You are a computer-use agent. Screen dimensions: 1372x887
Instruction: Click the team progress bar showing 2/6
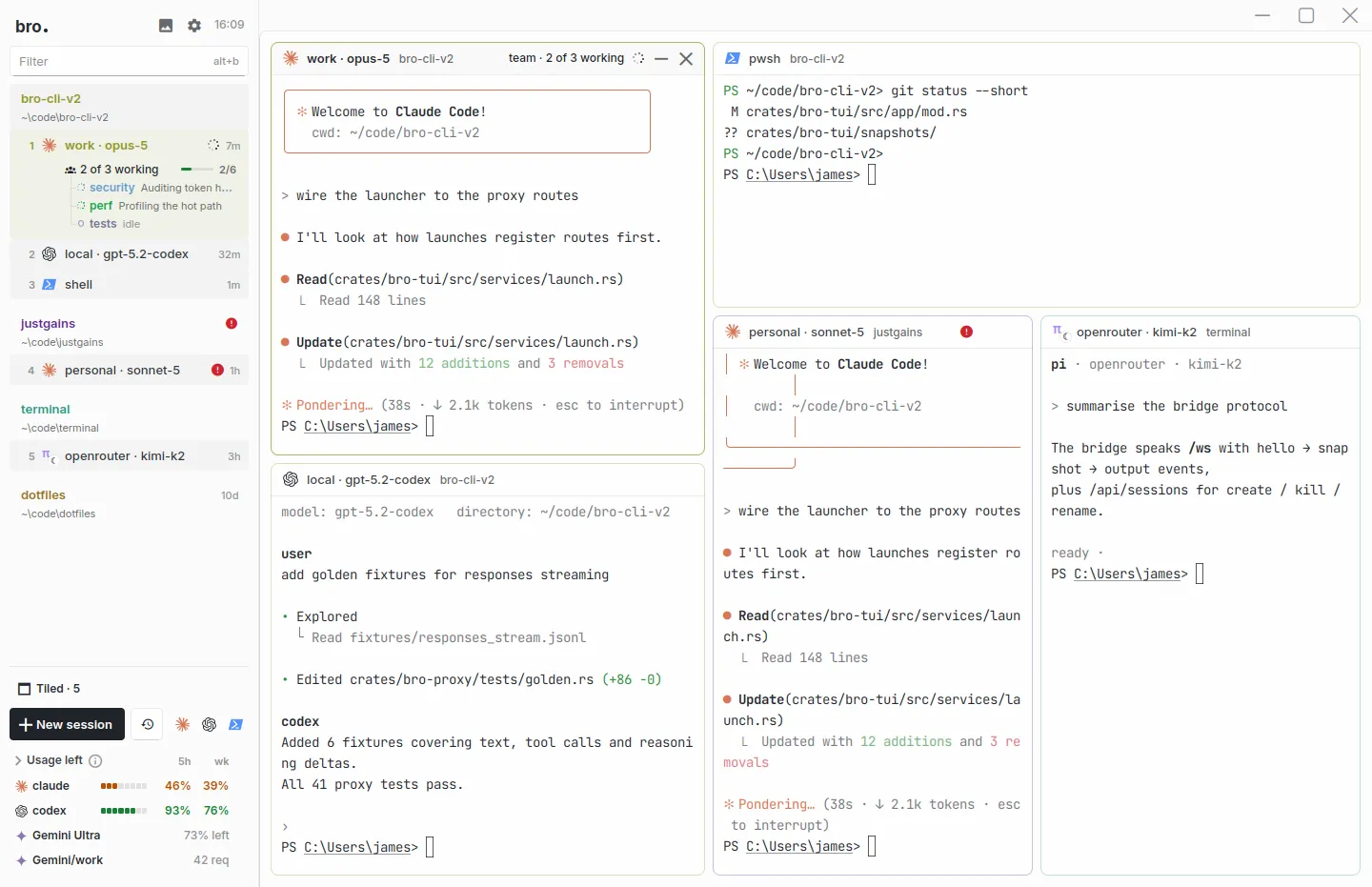(197, 170)
